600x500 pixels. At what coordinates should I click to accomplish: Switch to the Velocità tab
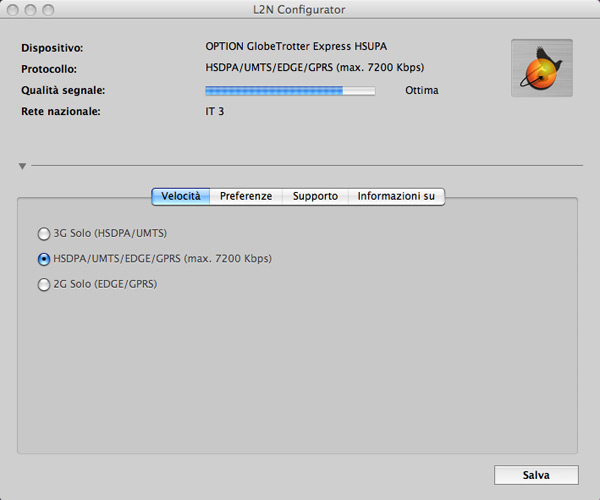click(x=181, y=196)
